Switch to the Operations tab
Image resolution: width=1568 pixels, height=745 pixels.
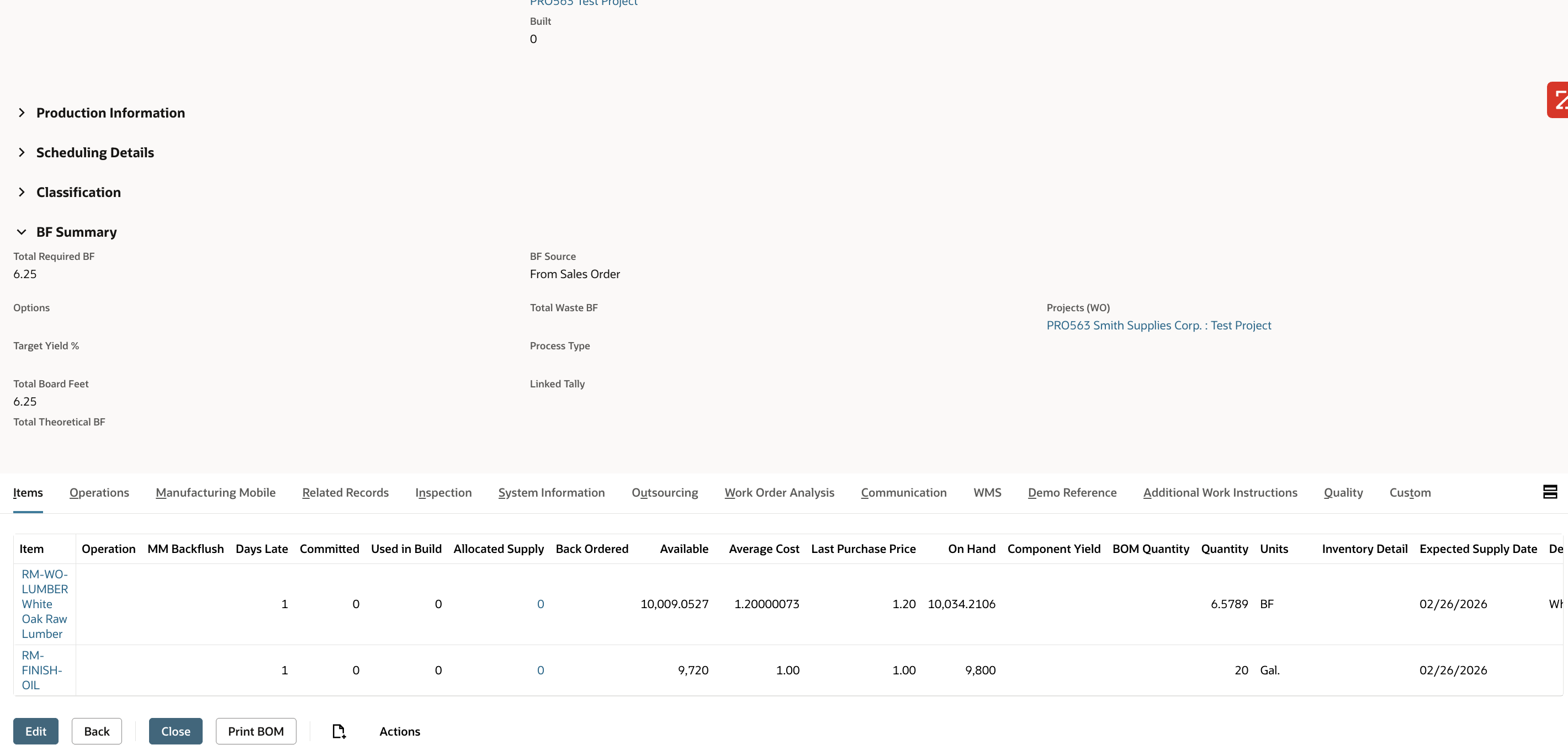tap(99, 493)
